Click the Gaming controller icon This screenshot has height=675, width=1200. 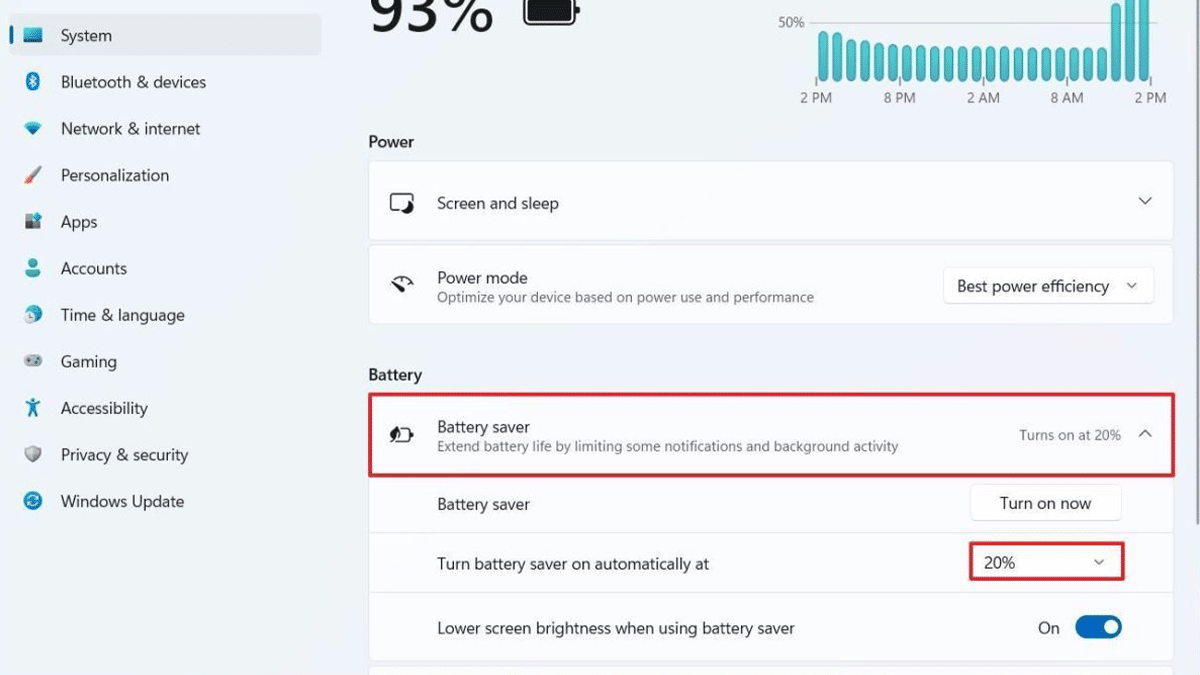click(x=33, y=361)
